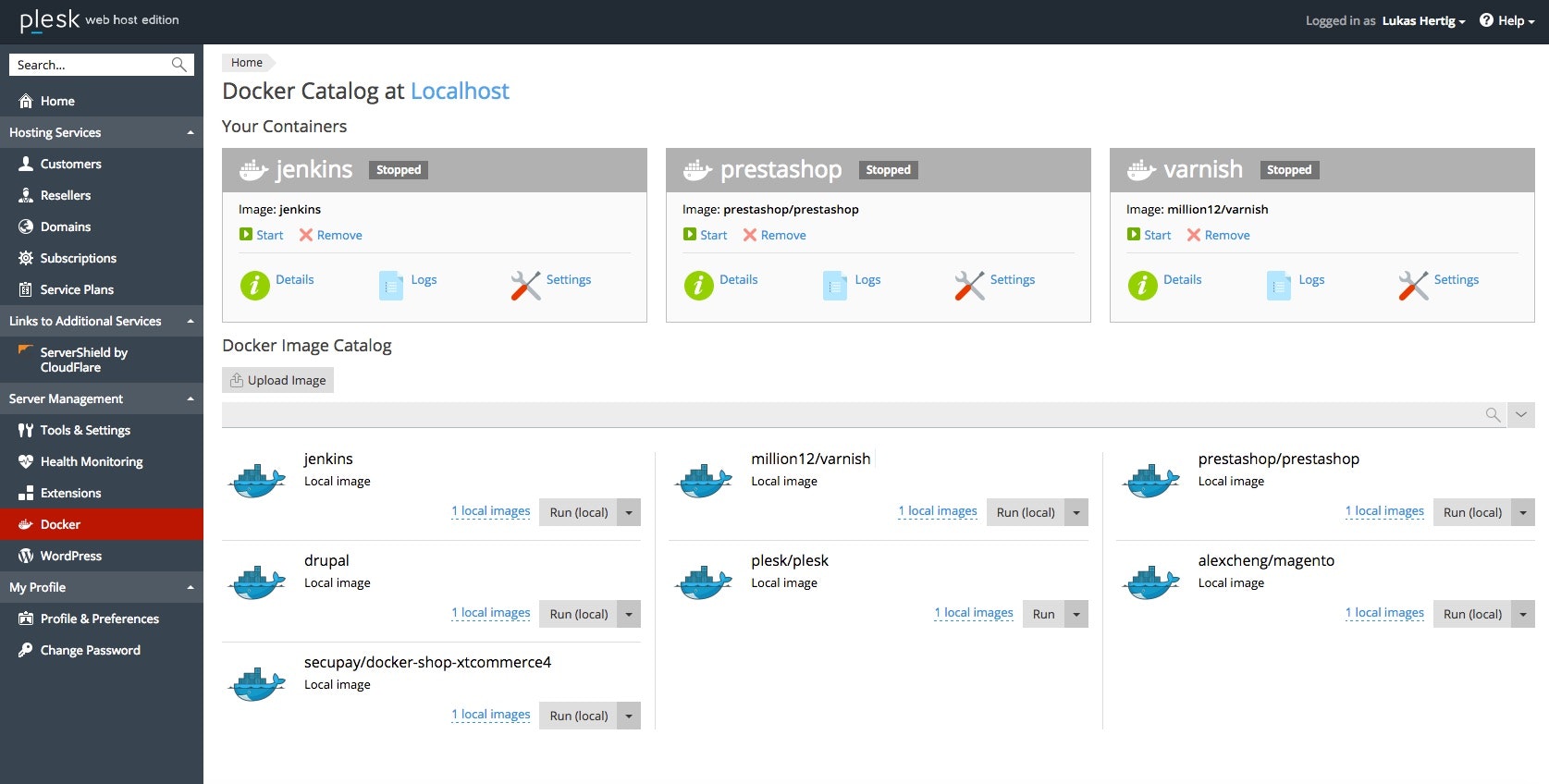The height and width of the screenshot is (784, 1549).
Task: Click the red Remove X for varnish
Action: 1194,235
